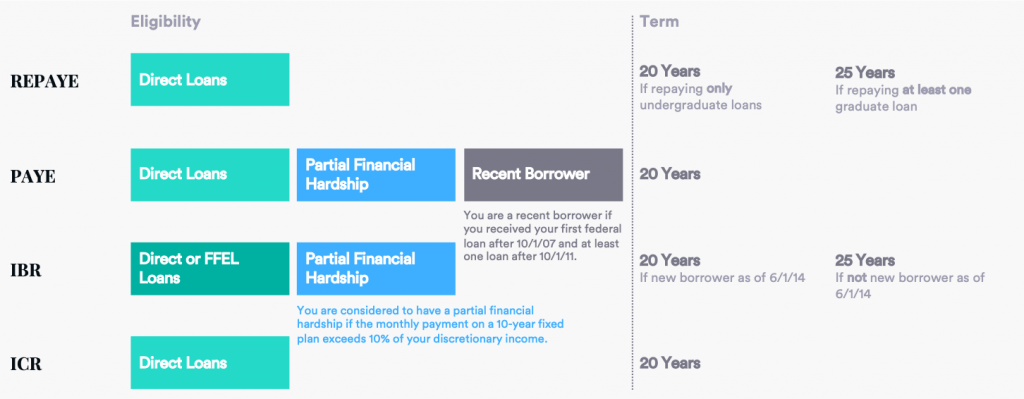Click the ICR Direct Loans box
The image size is (1024, 399).
(x=210, y=363)
